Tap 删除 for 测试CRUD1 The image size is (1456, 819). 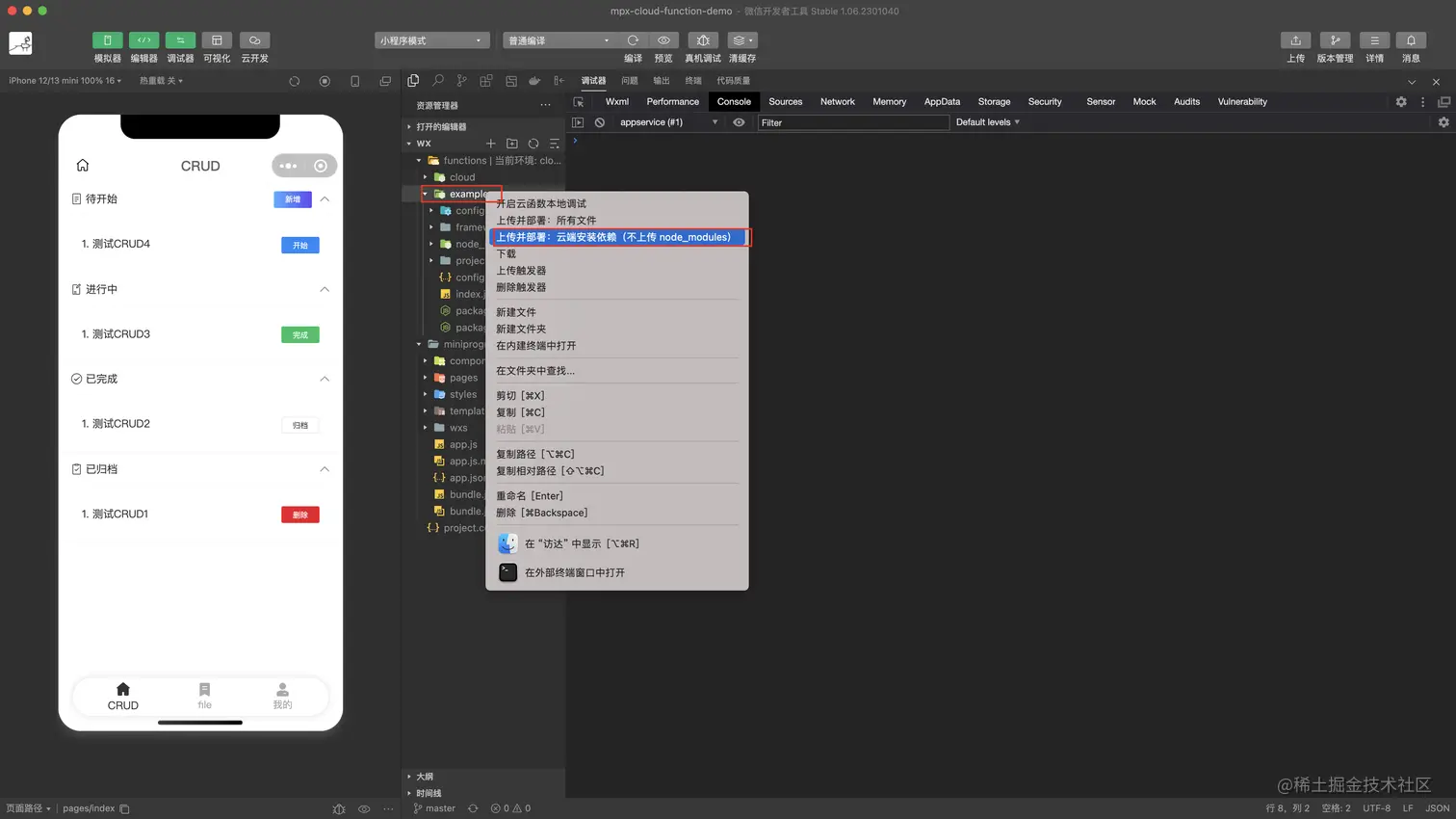(x=300, y=515)
